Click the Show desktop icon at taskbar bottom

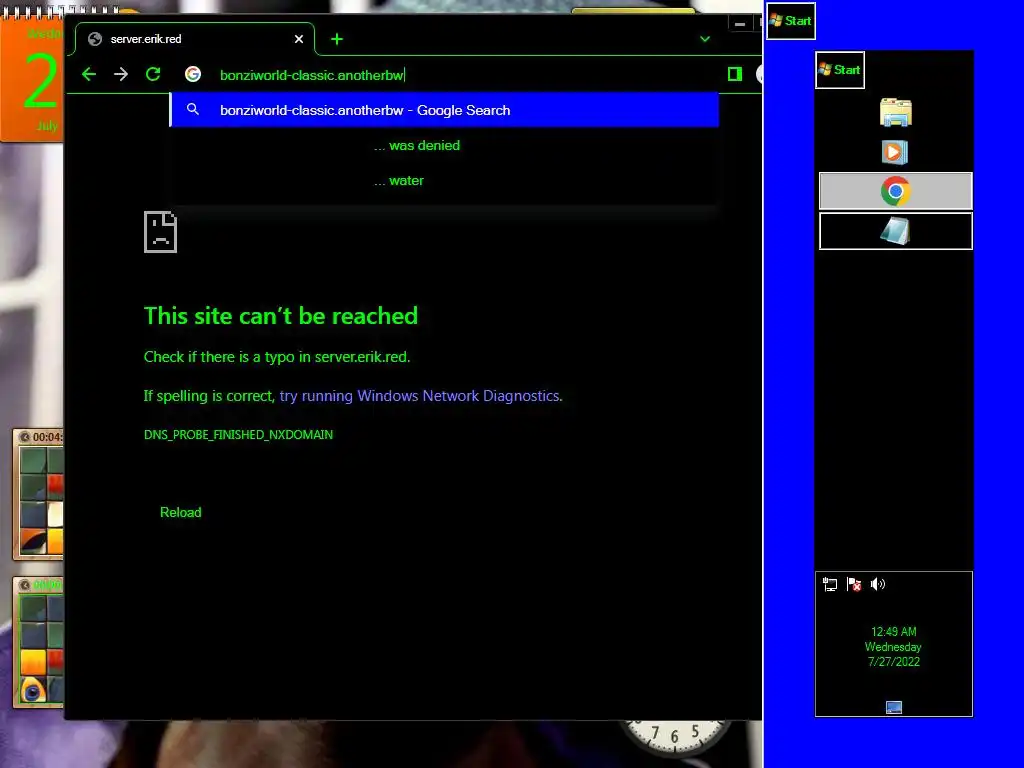[894, 707]
